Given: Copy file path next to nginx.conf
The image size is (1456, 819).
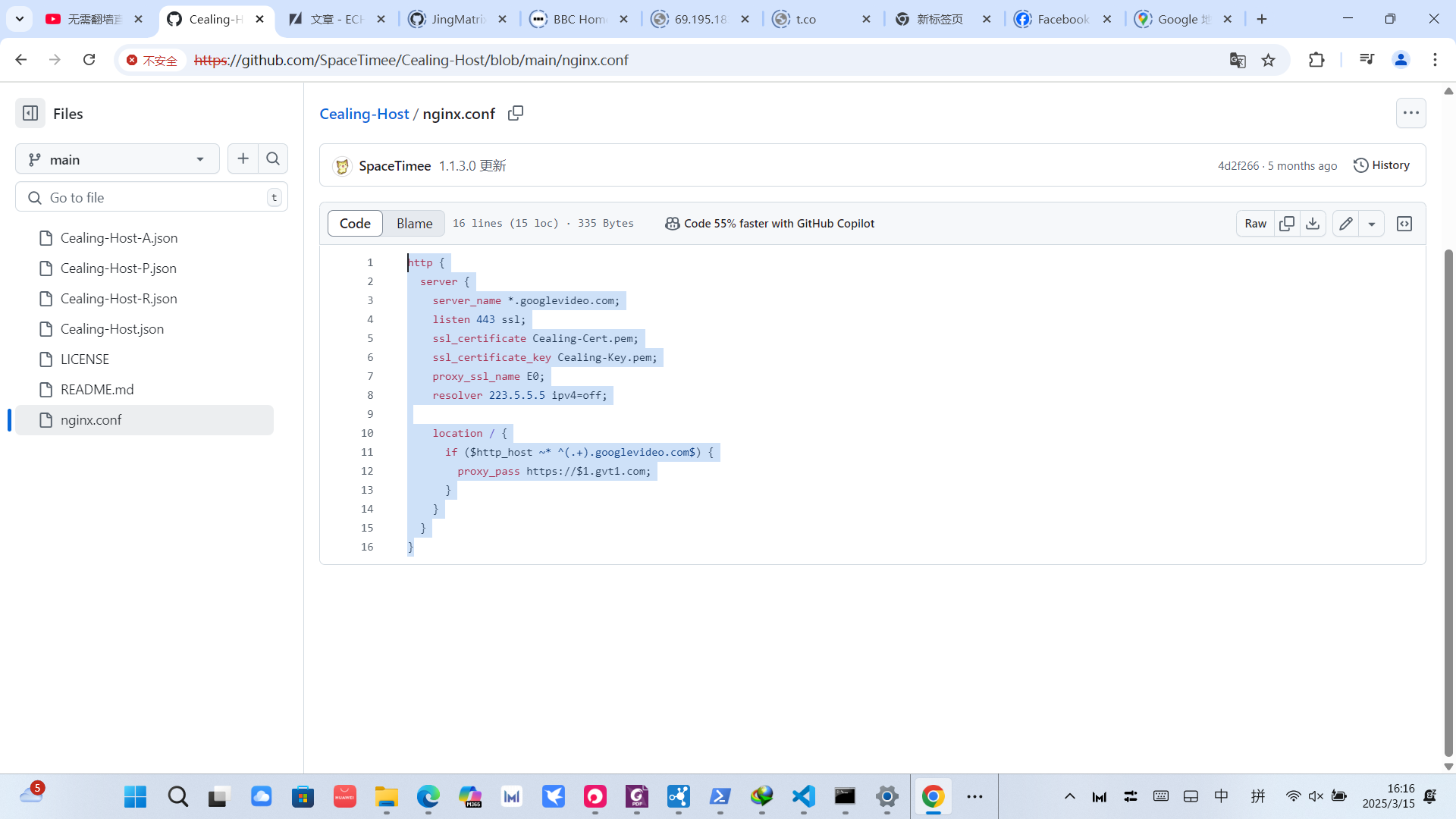Looking at the screenshot, I should click(516, 113).
